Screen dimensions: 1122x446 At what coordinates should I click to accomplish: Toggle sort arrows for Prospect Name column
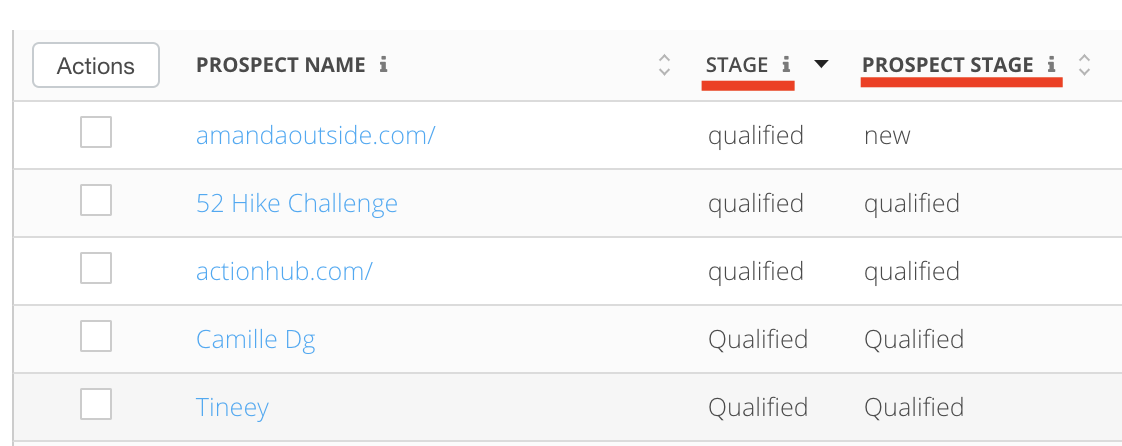point(664,66)
